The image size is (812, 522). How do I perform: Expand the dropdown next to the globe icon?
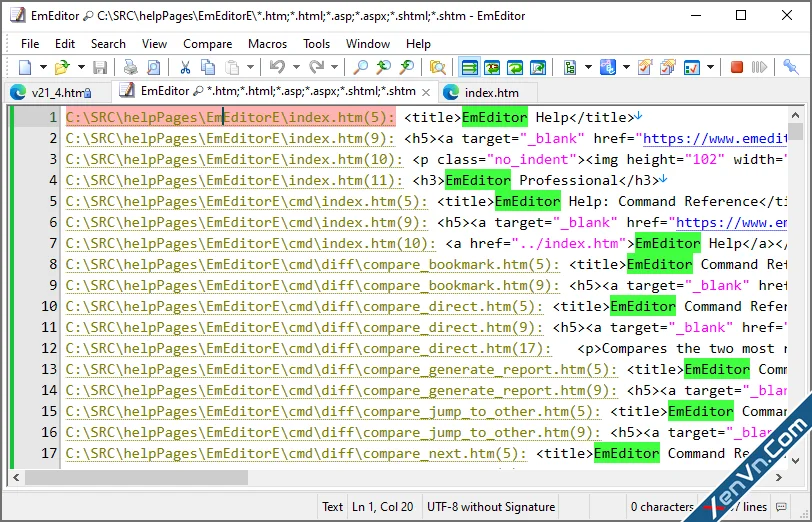tap(626, 67)
